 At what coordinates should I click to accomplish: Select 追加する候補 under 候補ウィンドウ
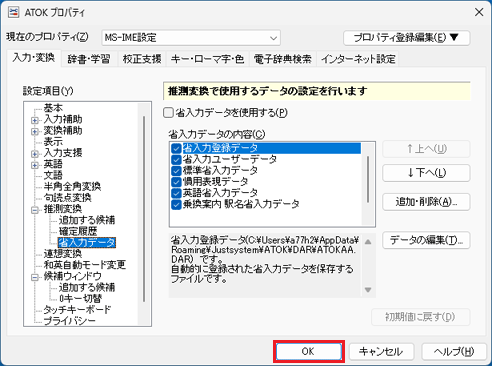click(x=87, y=287)
